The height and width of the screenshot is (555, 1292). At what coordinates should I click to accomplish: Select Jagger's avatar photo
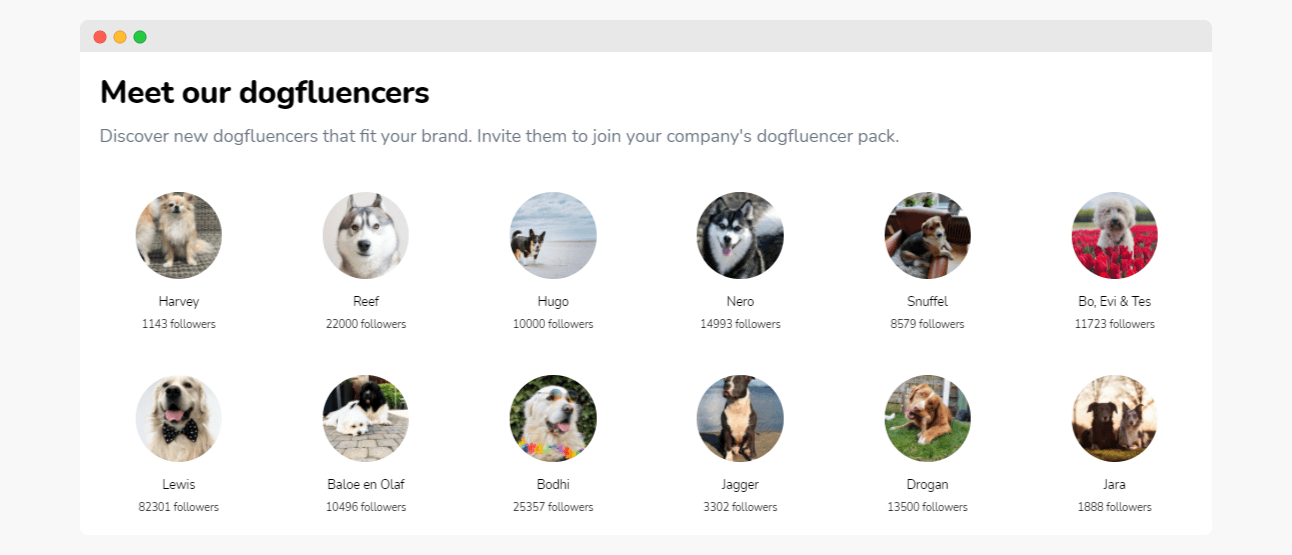tap(740, 418)
